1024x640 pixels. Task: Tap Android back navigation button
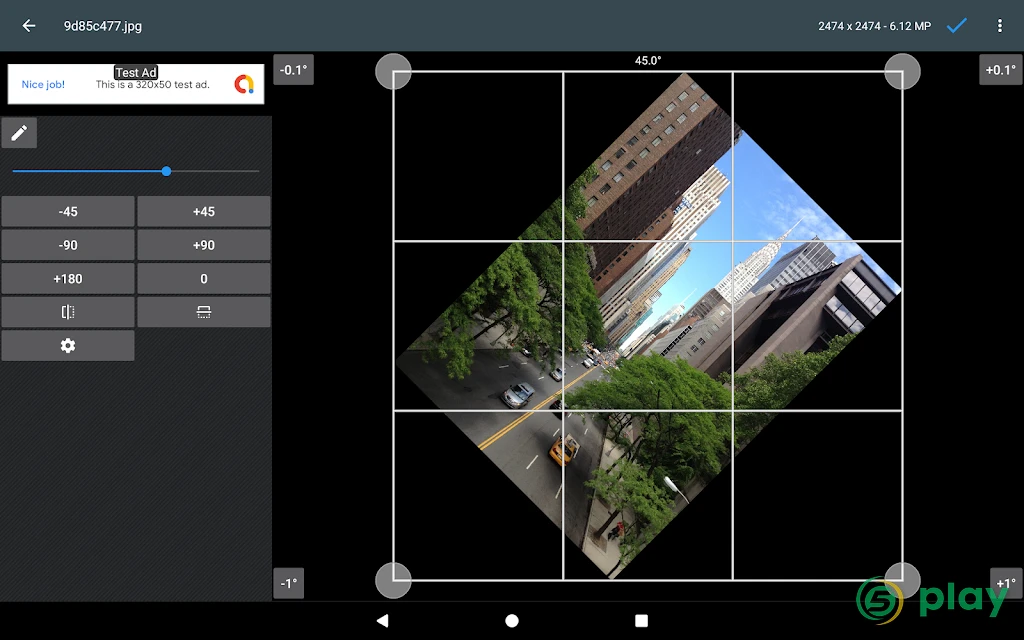[383, 620]
